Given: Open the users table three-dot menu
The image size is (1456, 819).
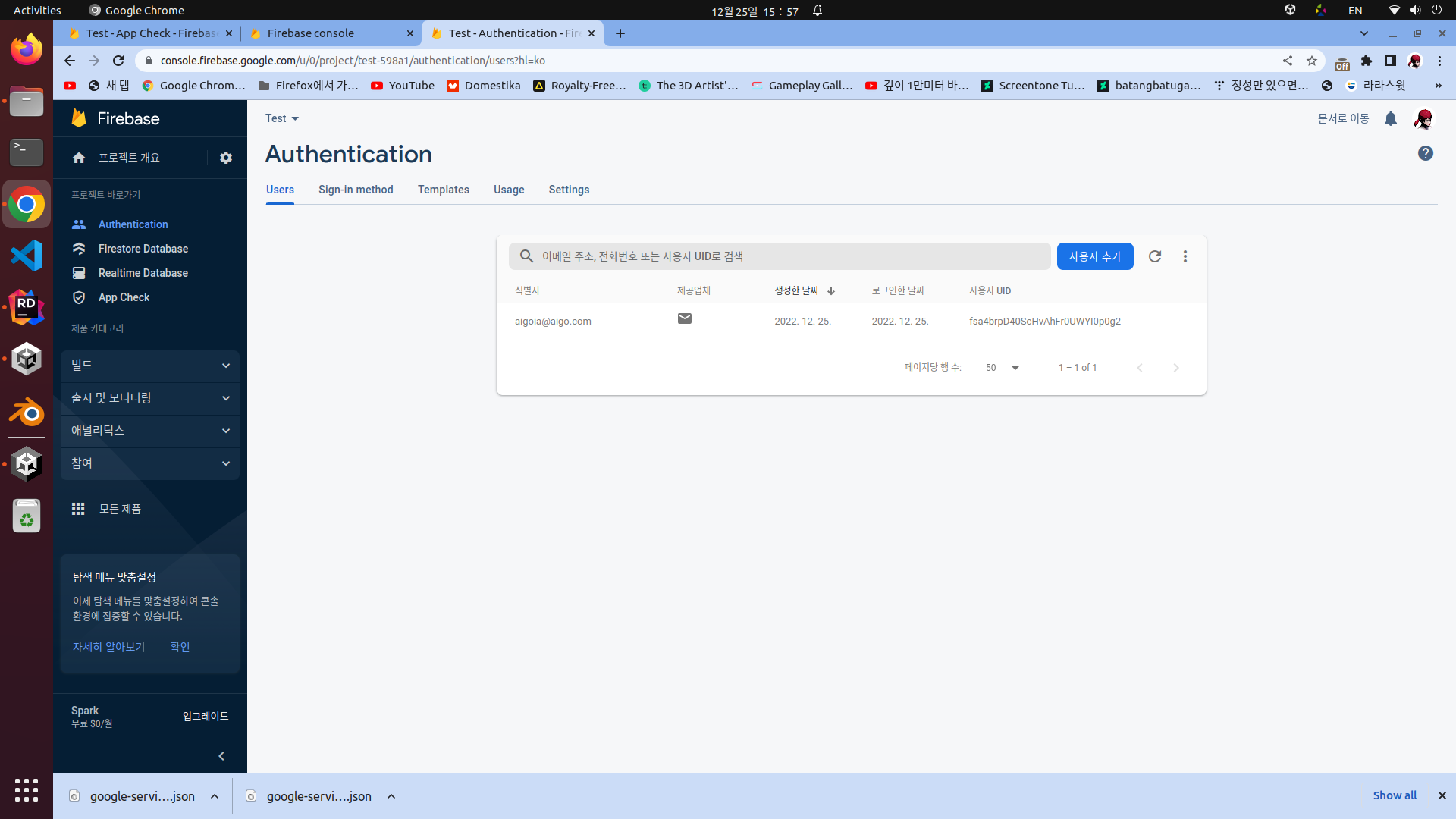Looking at the screenshot, I should tap(1185, 256).
